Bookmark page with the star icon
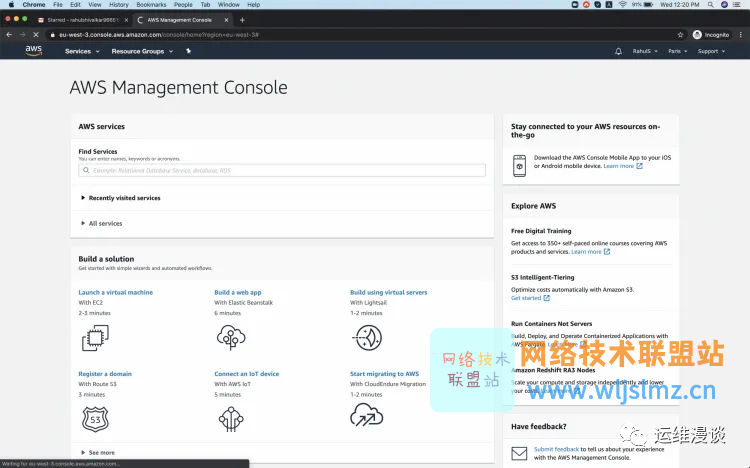Screen dimensions: 750x468 [x=680, y=34]
